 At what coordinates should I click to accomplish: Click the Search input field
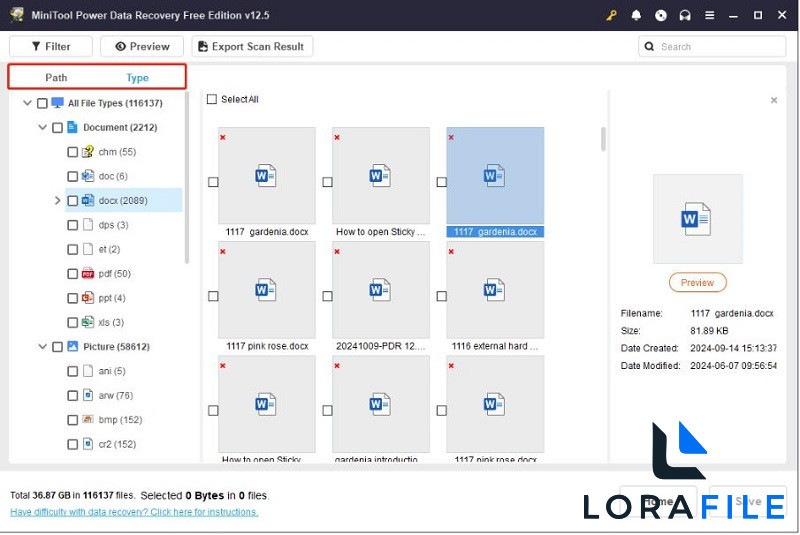pos(712,46)
